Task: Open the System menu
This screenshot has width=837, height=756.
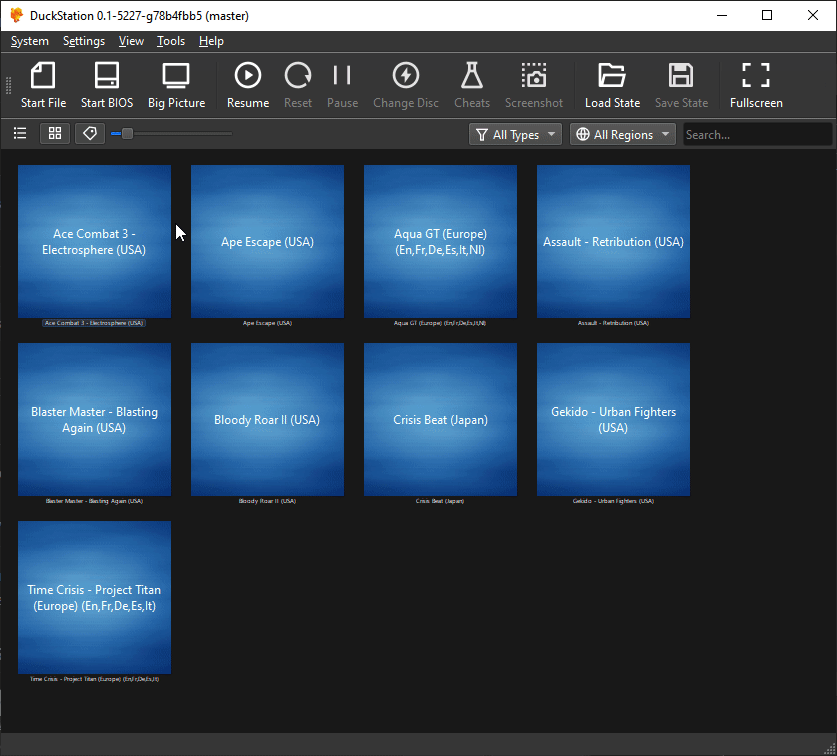Action: click(29, 41)
